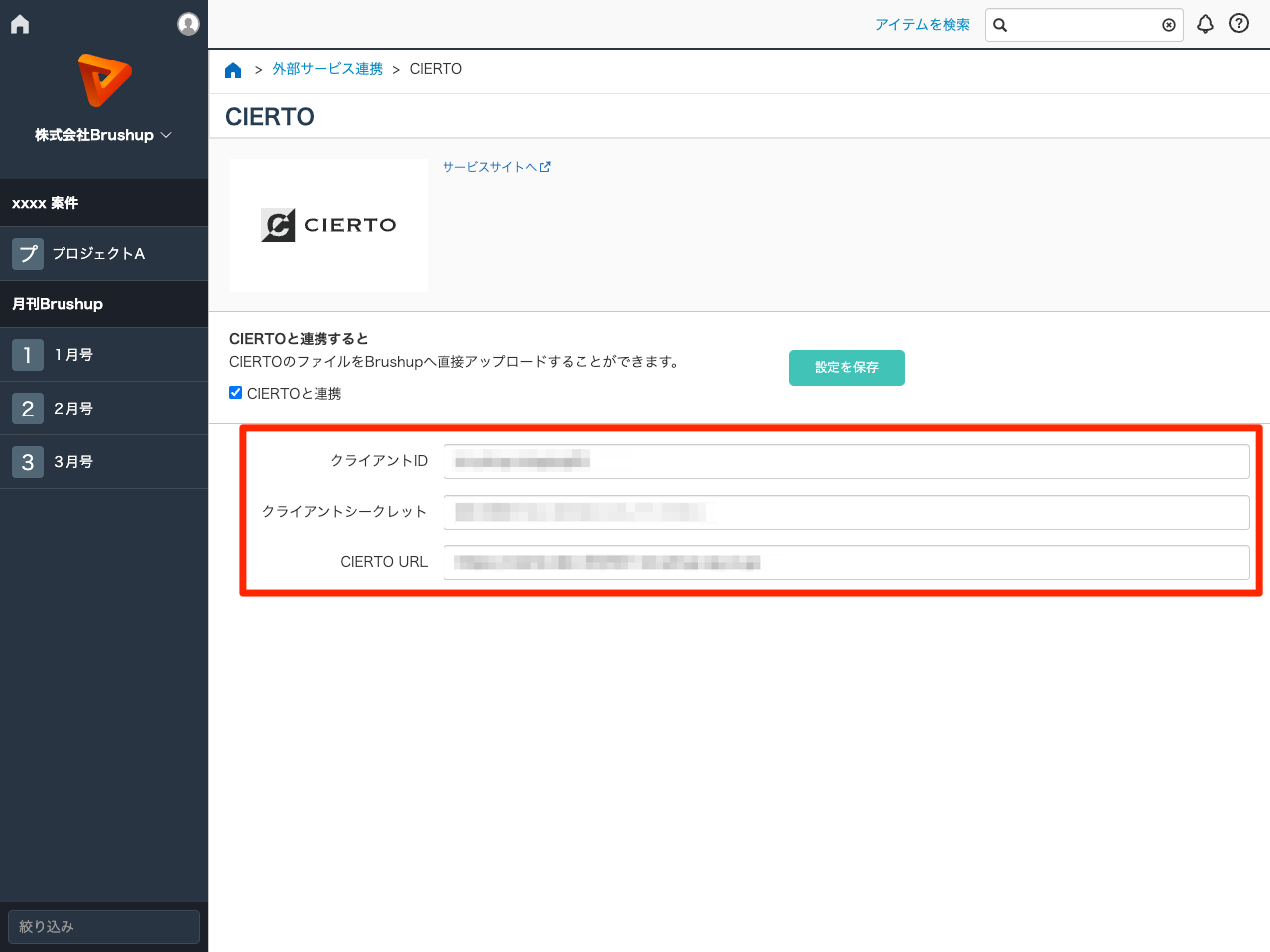Click the magnifier icon in search box
This screenshot has width=1270, height=952.
[1000, 25]
